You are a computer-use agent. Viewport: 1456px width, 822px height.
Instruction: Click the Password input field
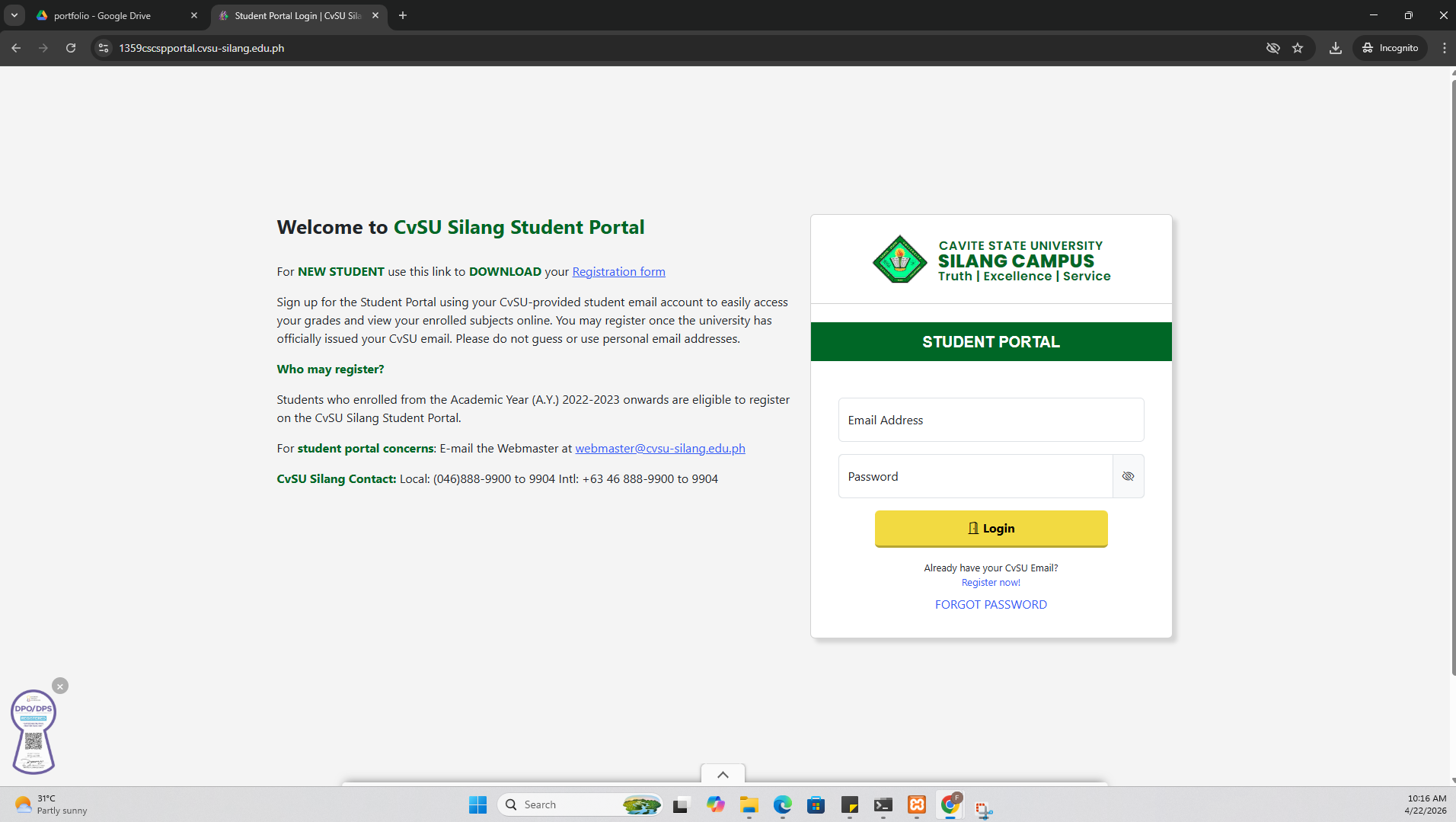click(x=975, y=476)
